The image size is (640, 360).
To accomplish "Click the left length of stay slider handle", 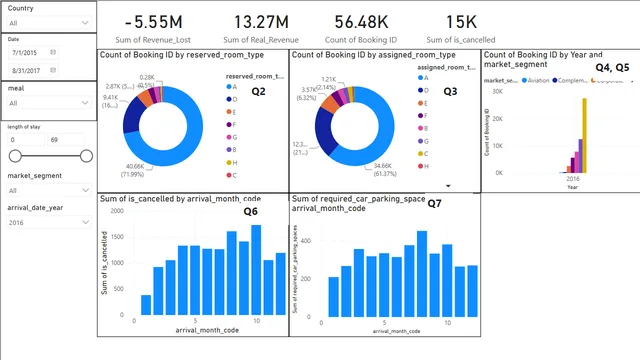I will point(15,156).
